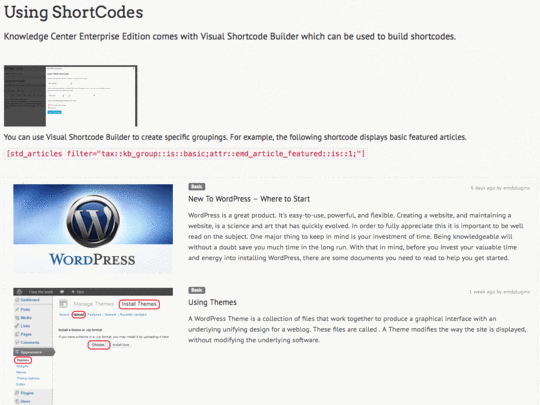Select the Appearance menu in the sidebar screenshot
The width and height of the screenshot is (540, 405).
pyautogui.click(x=34, y=352)
